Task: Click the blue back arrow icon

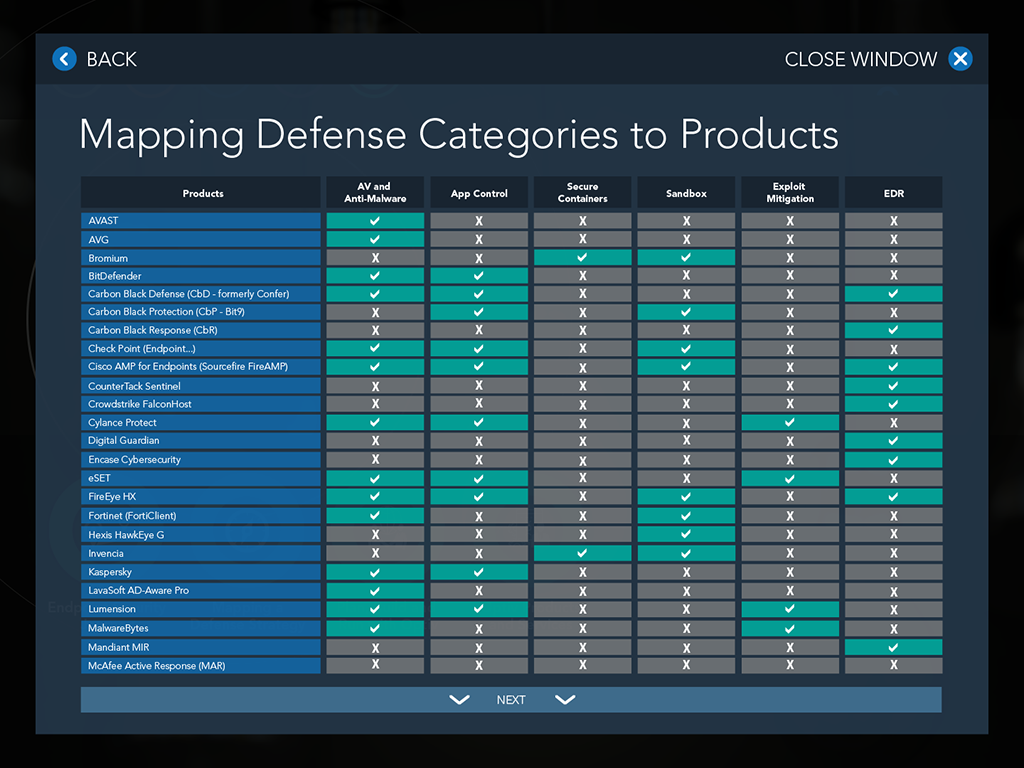Action: pos(64,59)
